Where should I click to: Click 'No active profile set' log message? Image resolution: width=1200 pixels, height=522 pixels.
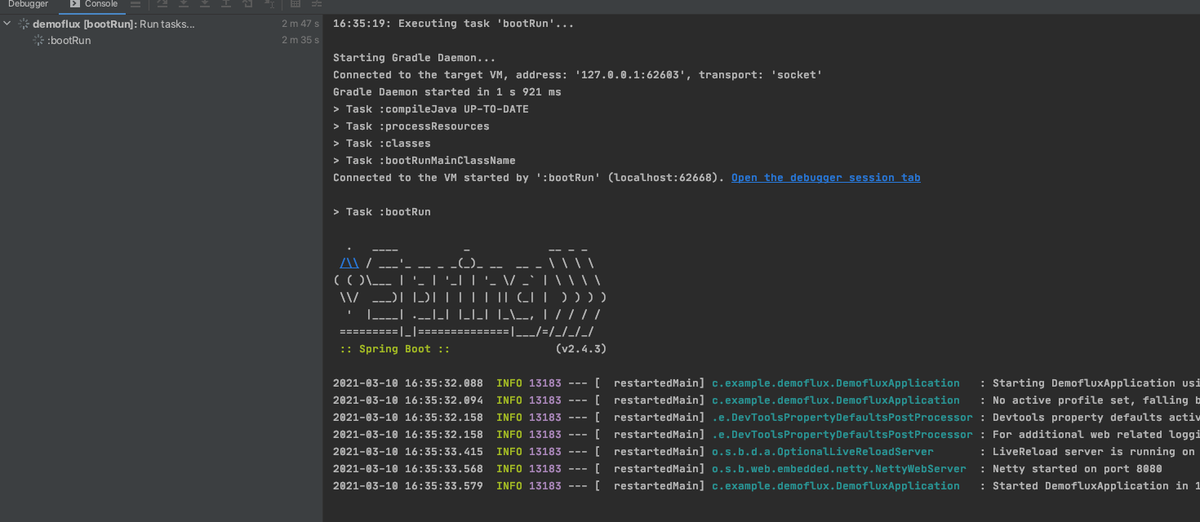1095,400
